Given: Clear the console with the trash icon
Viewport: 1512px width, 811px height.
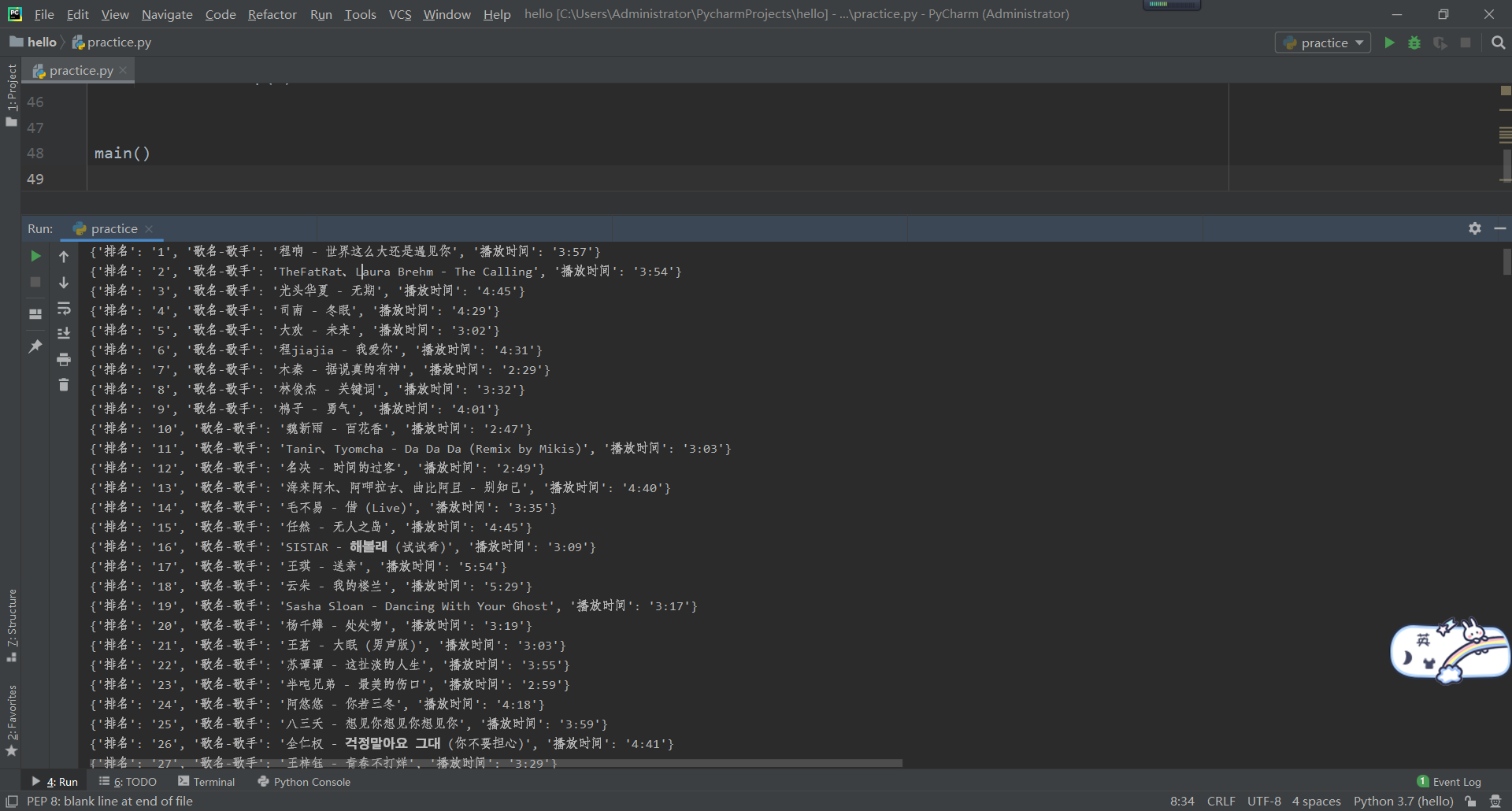Looking at the screenshot, I should pyautogui.click(x=63, y=385).
